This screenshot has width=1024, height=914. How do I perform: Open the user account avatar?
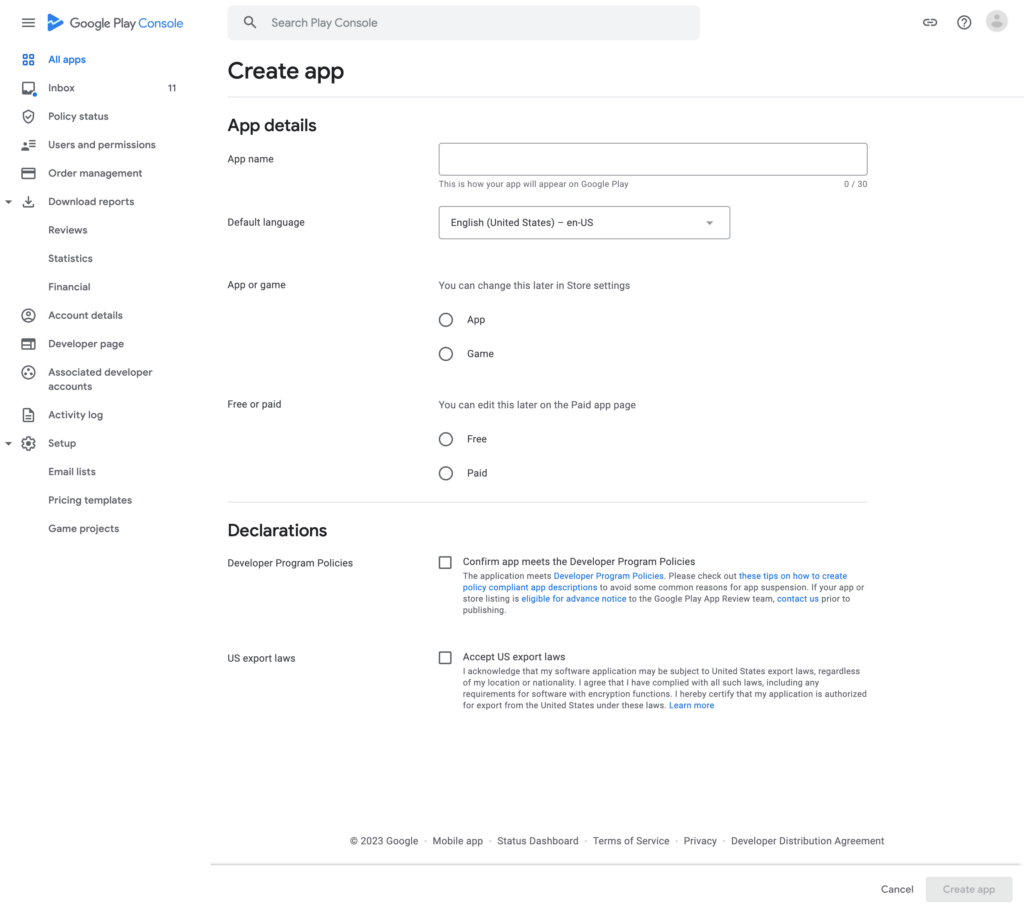997,22
